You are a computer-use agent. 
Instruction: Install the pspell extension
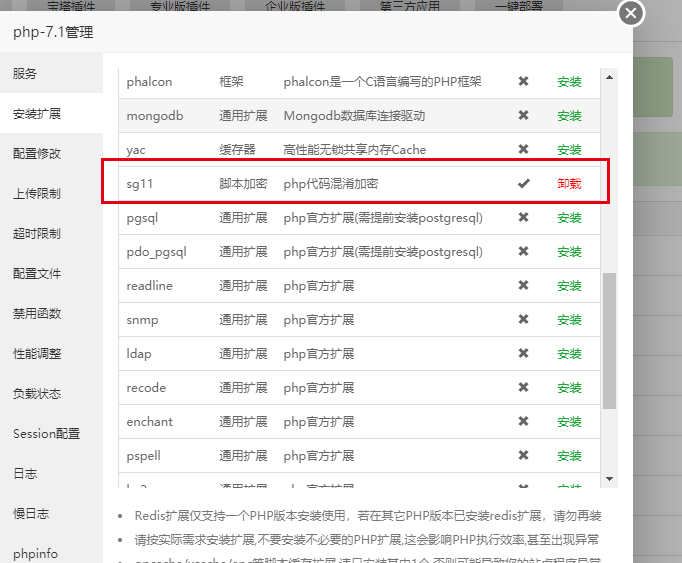tap(569, 456)
